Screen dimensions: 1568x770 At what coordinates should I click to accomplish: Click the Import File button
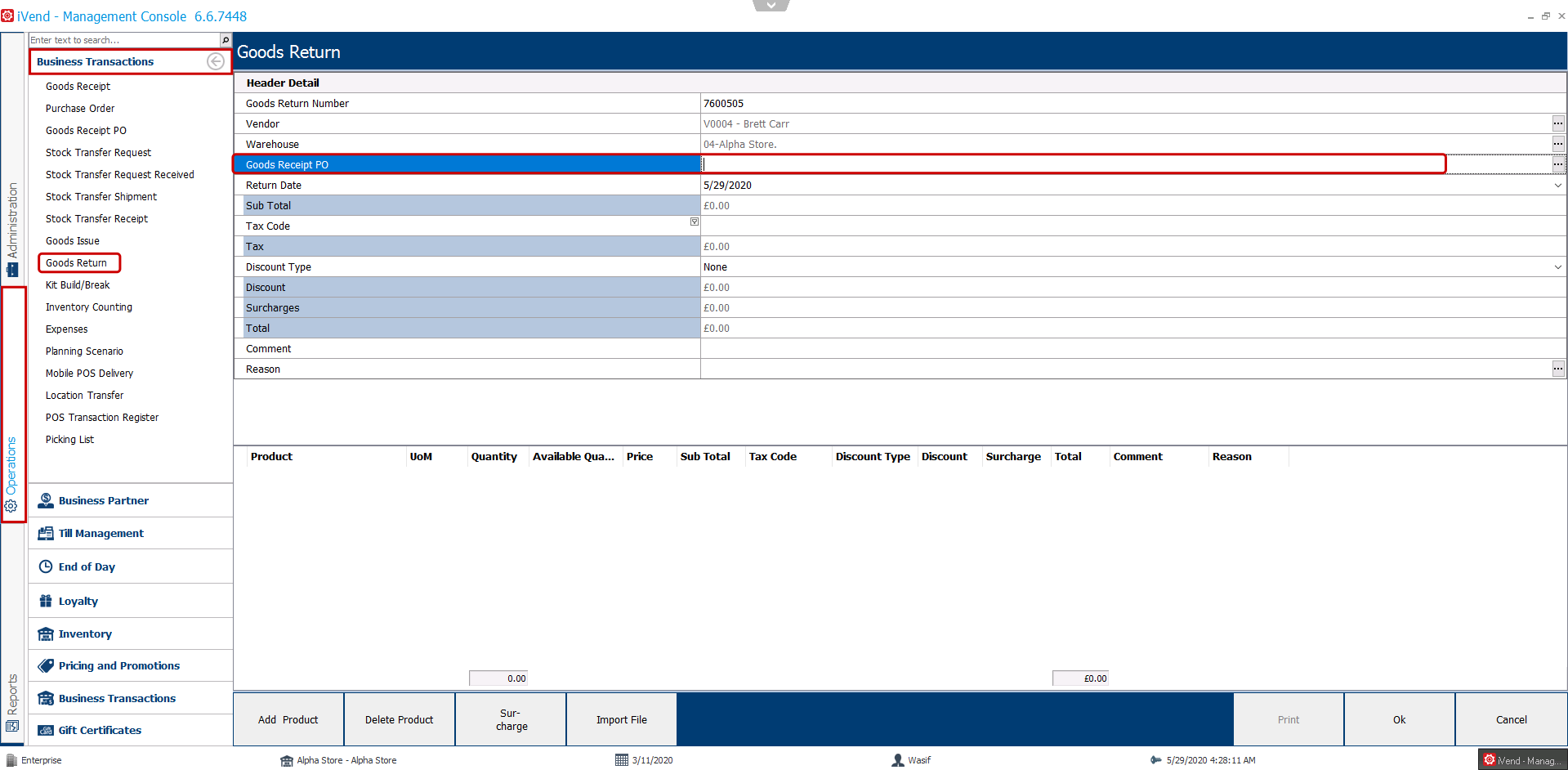pyautogui.click(x=622, y=719)
